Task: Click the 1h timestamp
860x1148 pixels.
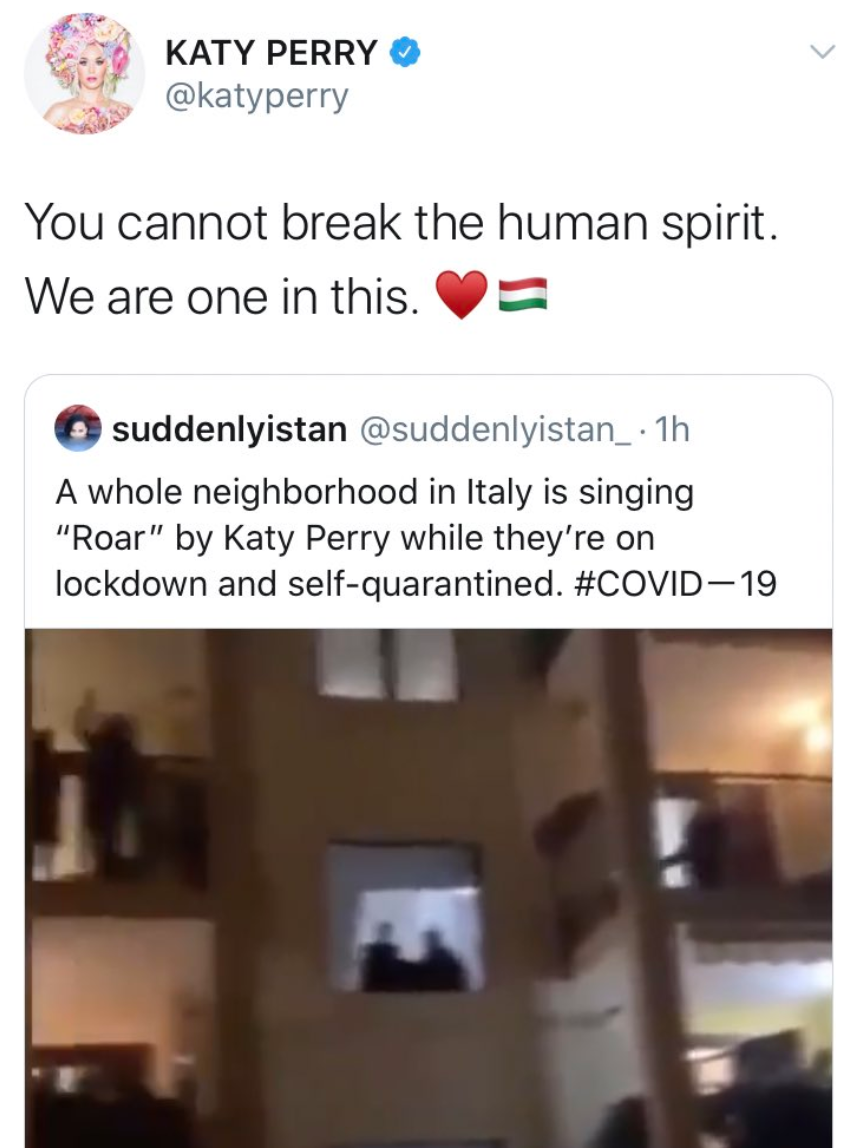Action: [672, 430]
